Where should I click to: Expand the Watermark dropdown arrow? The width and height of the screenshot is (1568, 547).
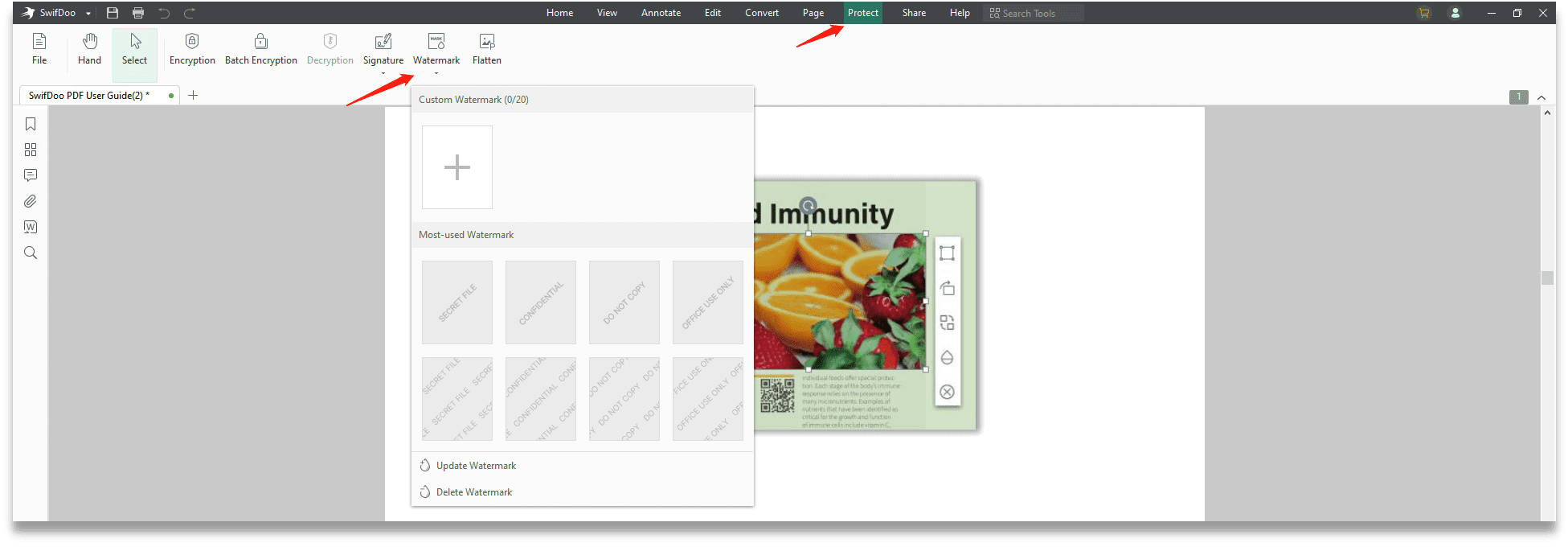(x=436, y=73)
